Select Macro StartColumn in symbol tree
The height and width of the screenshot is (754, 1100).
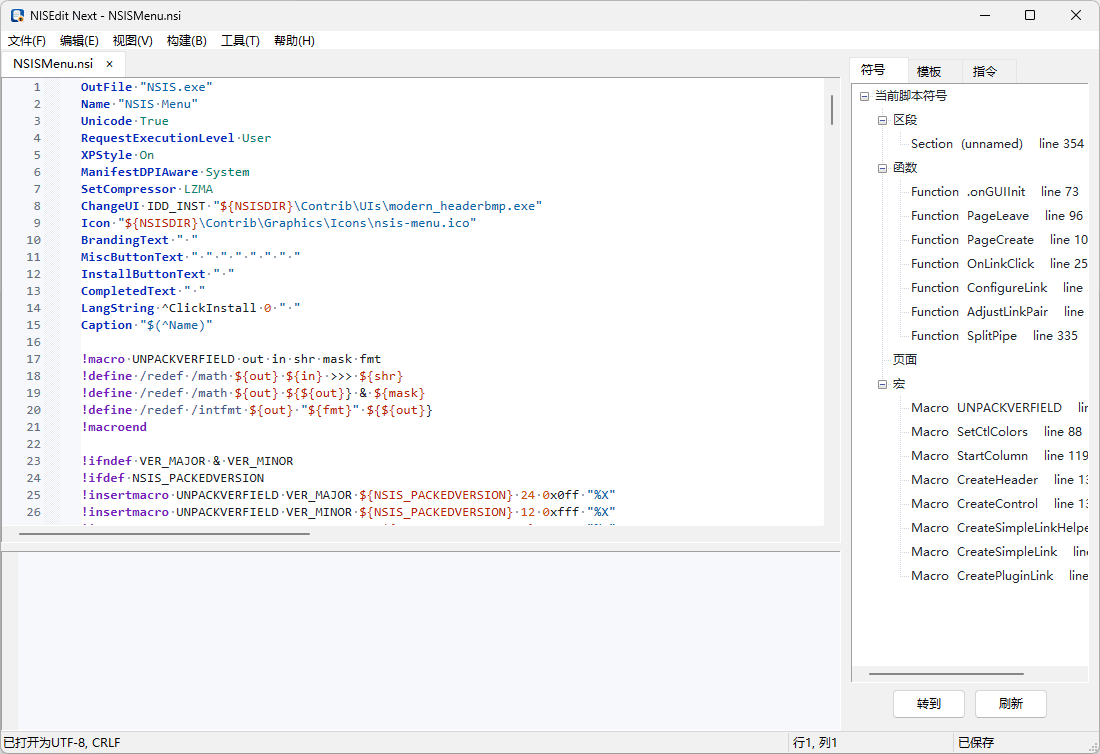point(999,456)
